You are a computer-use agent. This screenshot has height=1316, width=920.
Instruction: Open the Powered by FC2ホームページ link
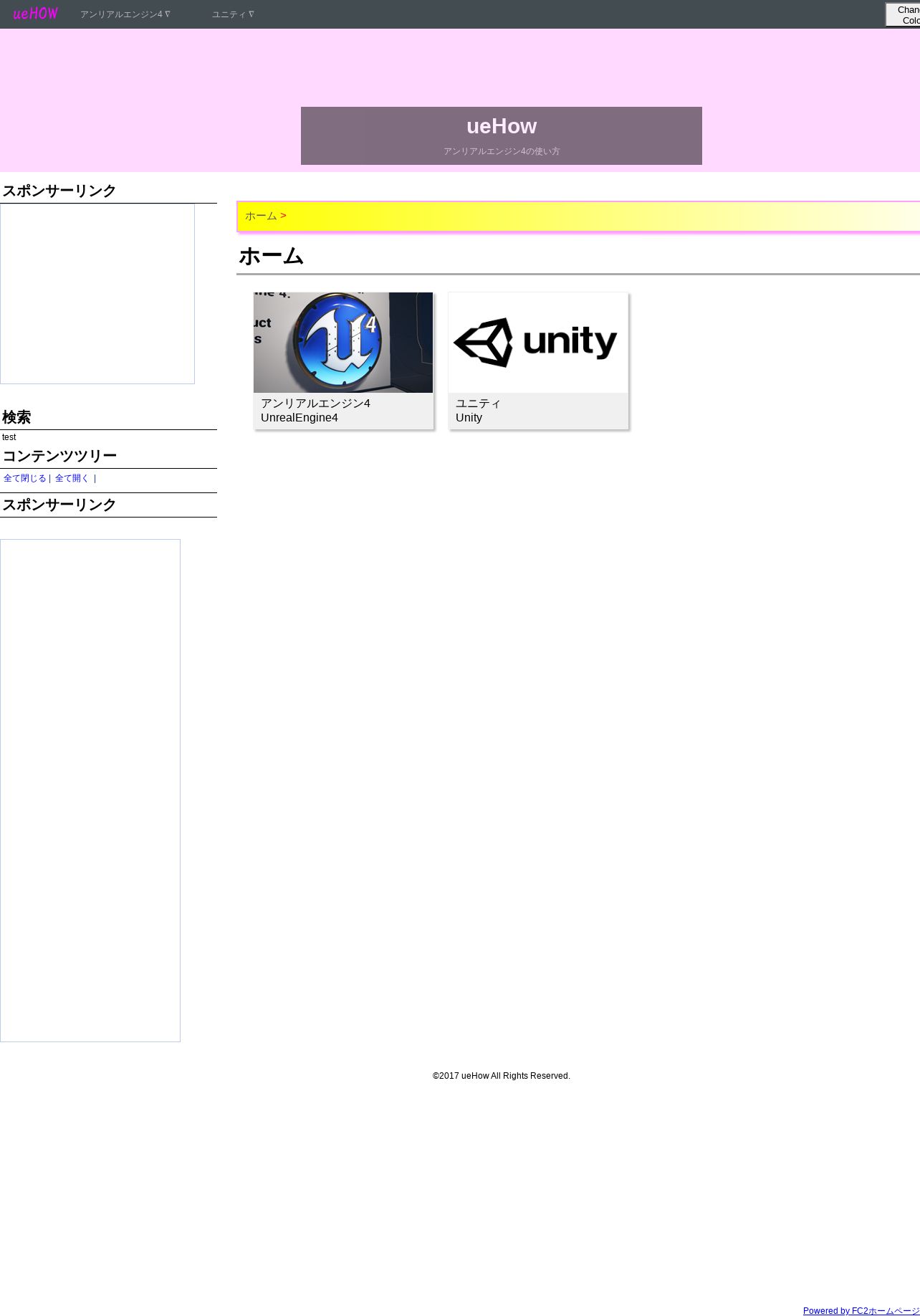pos(861,1310)
